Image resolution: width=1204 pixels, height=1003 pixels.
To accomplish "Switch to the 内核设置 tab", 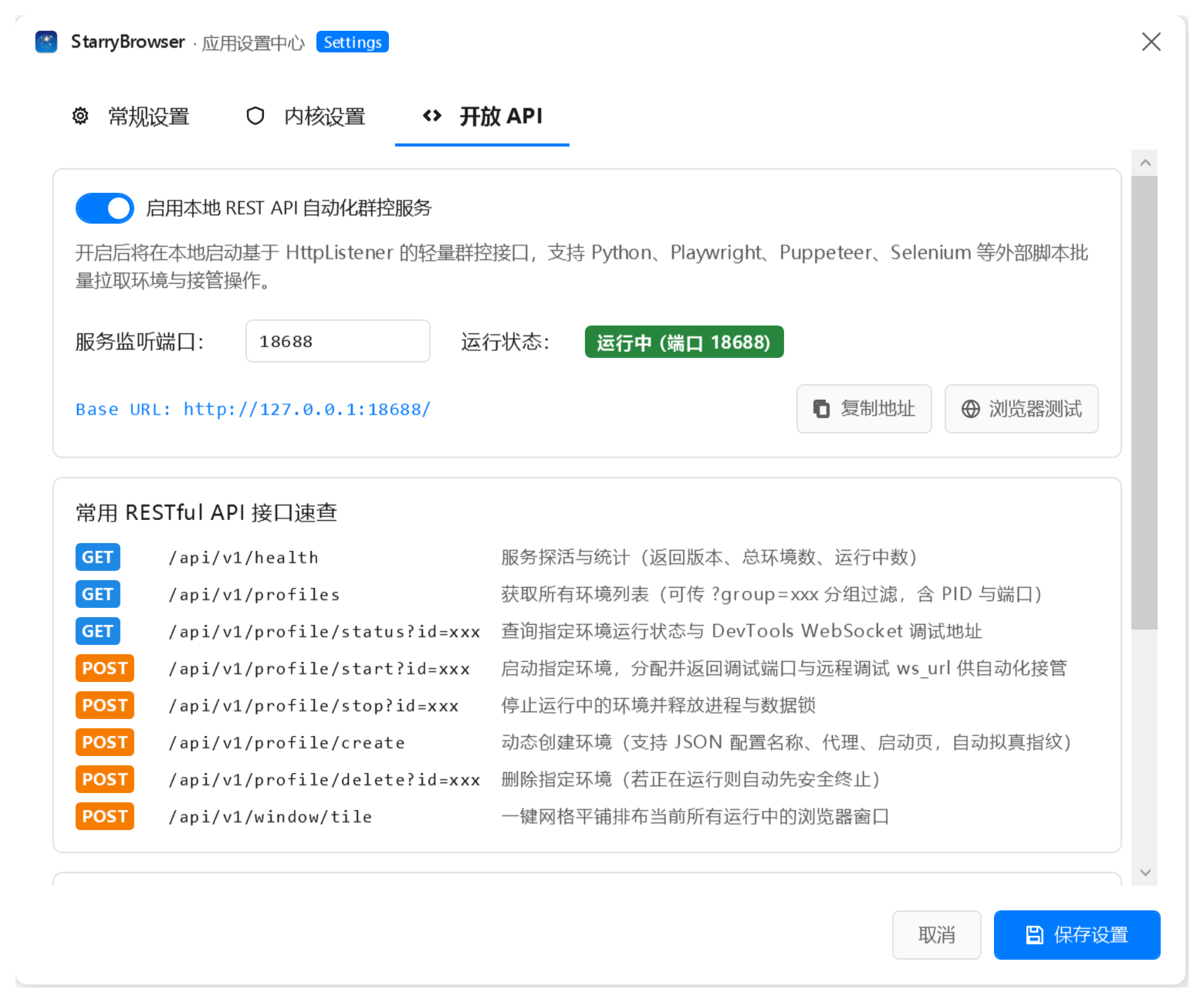I will 306,117.
